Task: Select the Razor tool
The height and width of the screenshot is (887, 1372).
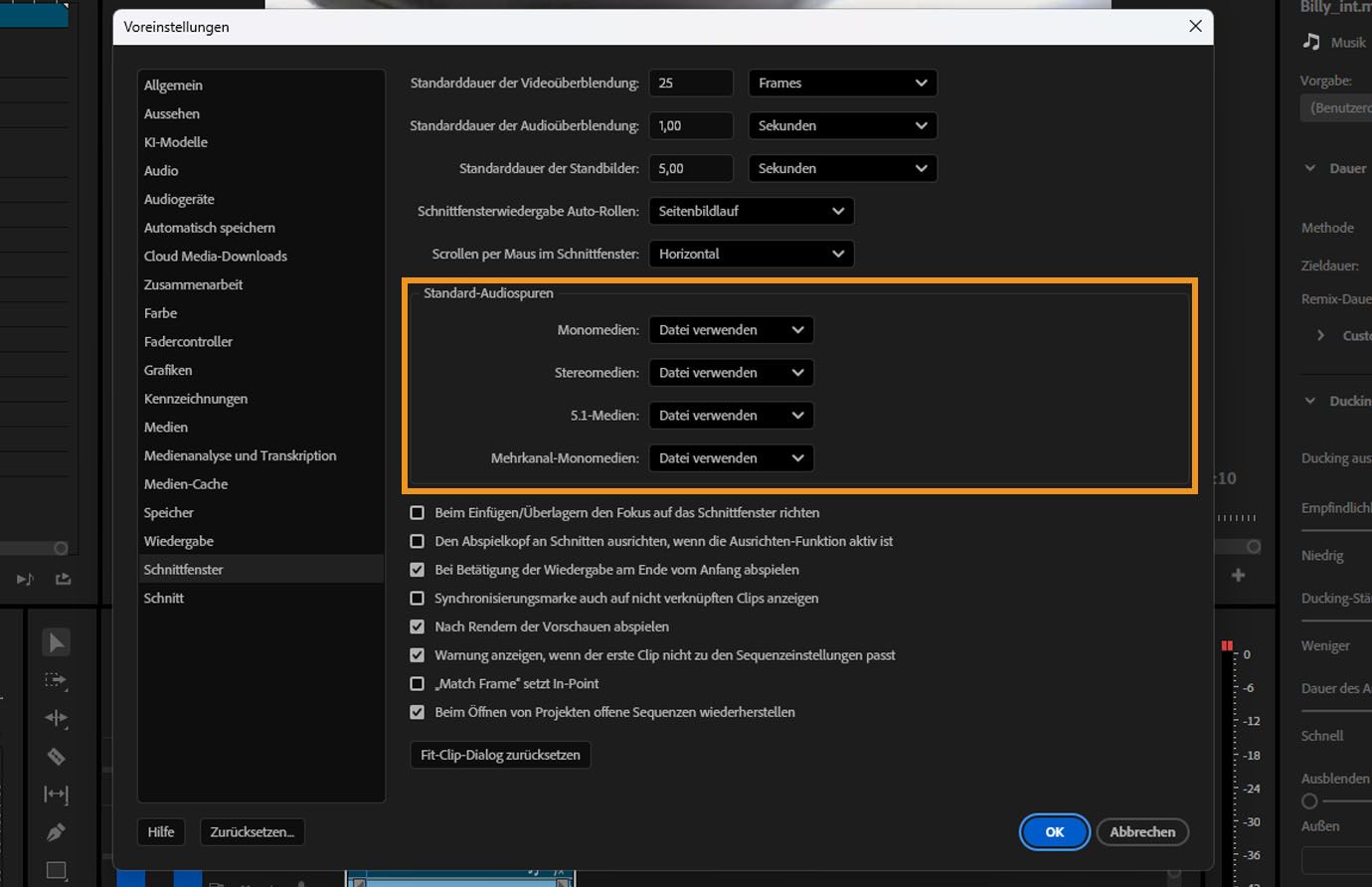Action: pyautogui.click(x=55, y=756)
